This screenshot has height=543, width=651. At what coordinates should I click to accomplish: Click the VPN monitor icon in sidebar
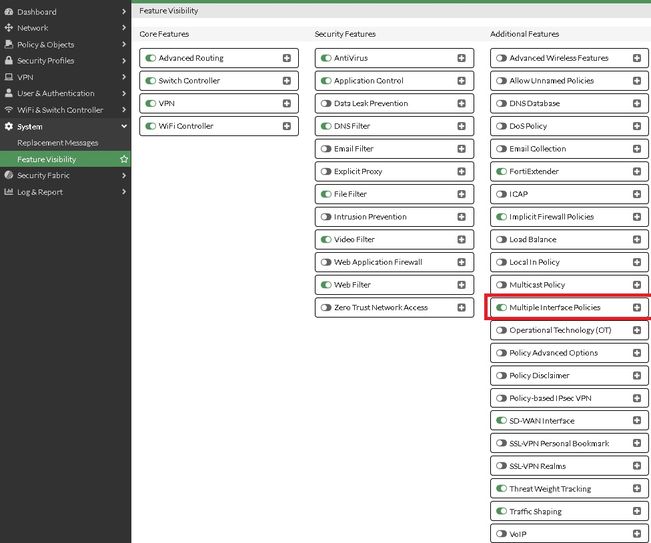click(x=9, y=77)
